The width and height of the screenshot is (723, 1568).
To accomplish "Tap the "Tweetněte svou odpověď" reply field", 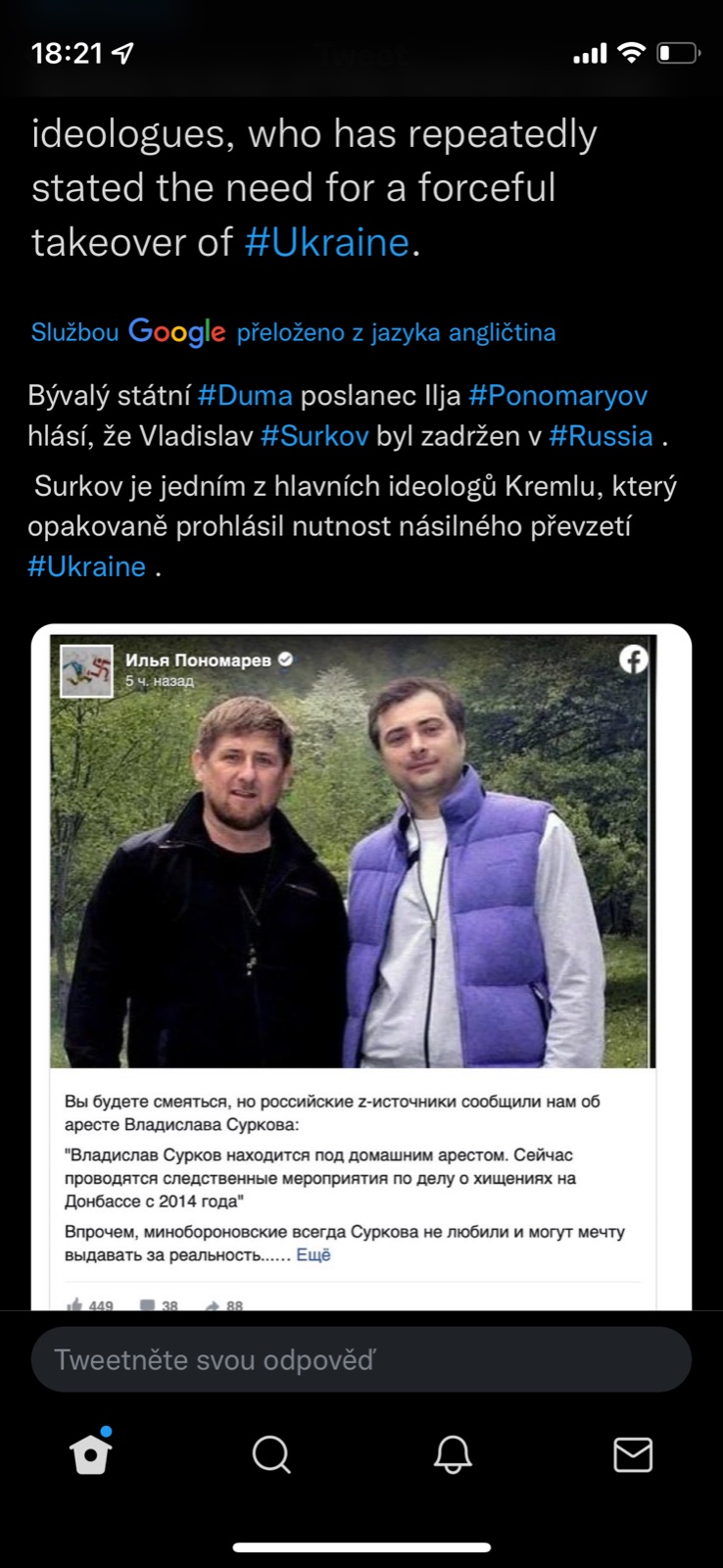I will pos(361,1359).
